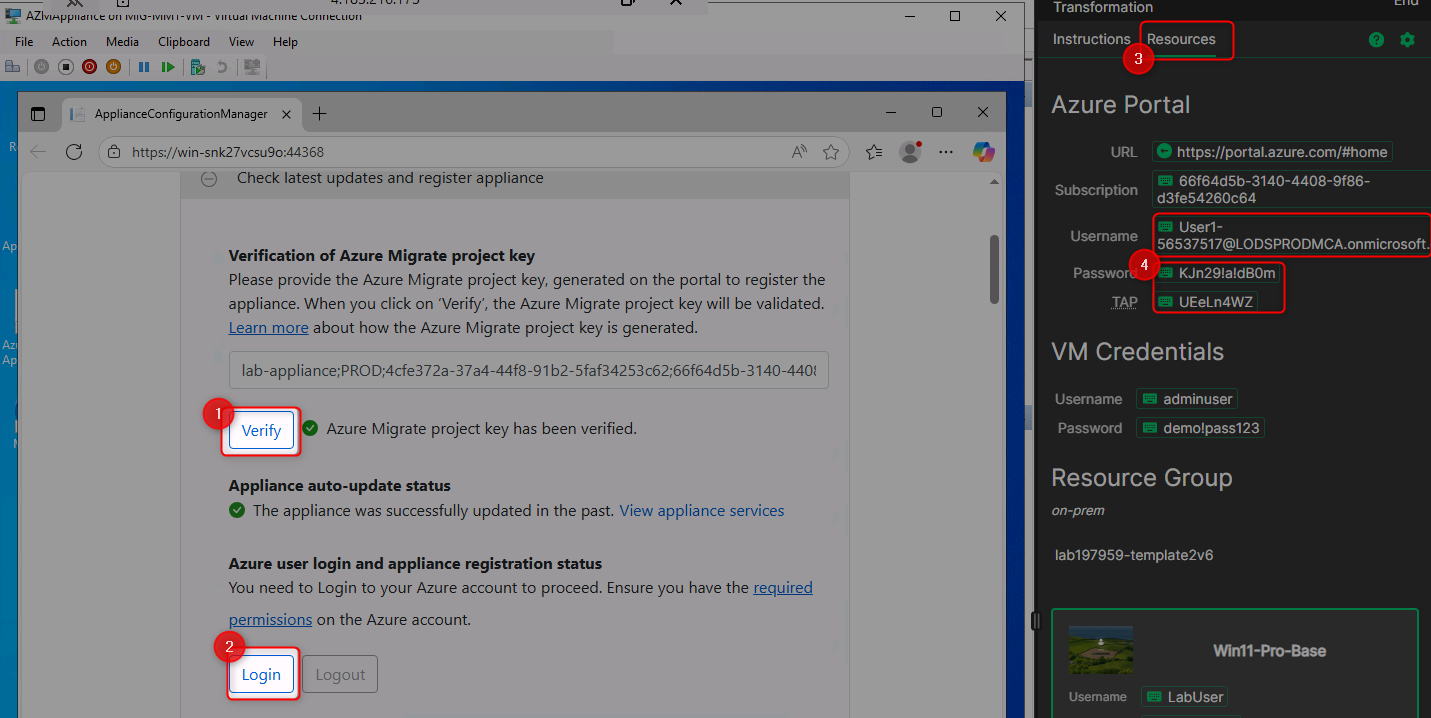This screenshot has width=1431, height=718.
Task: Click the orange Save VM state icon
Action: click(x=113, y=67)
